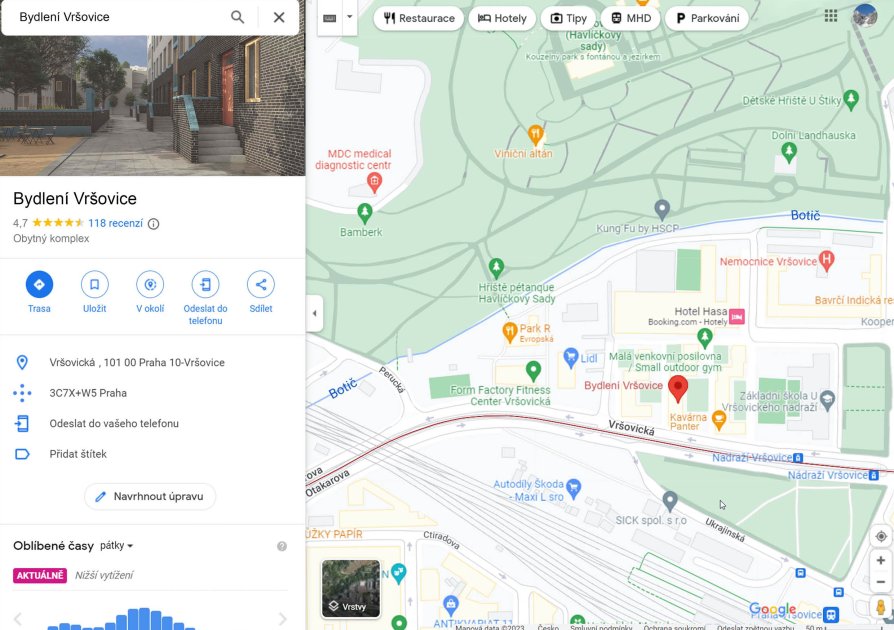Click the V okolí nearby icon
This screenshot has height=630, width=894.
pos(150,284)
